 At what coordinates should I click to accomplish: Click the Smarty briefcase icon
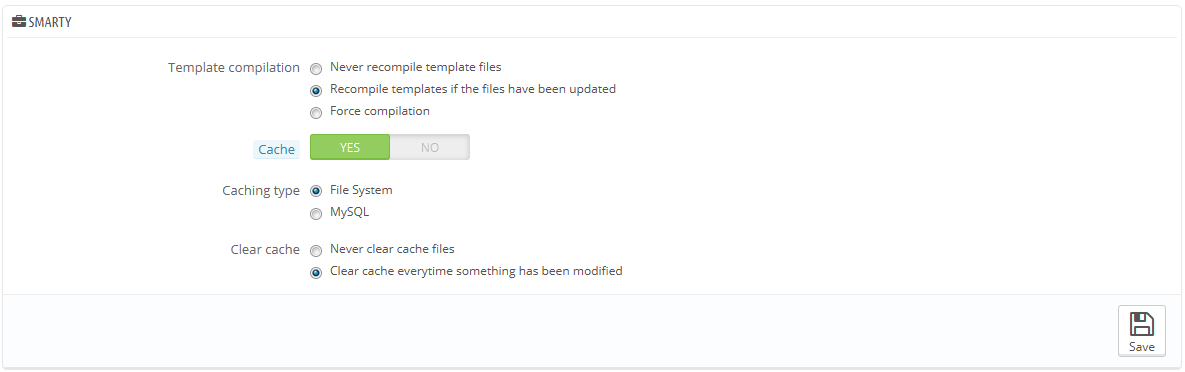click(19, 22)
